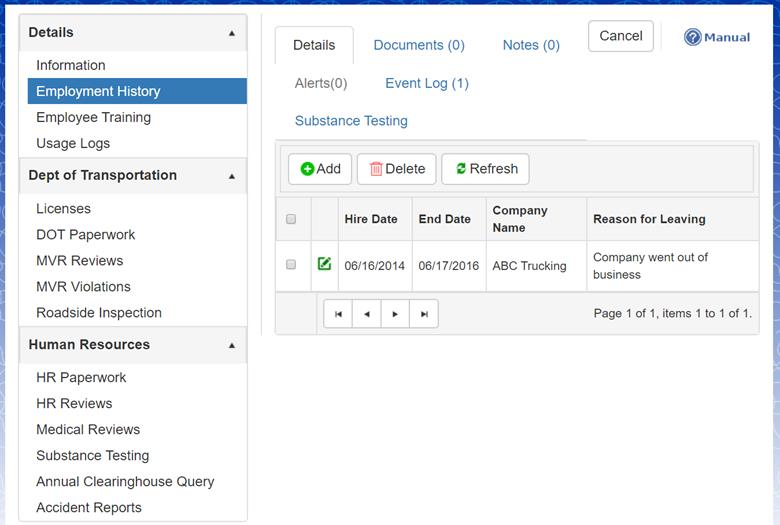Go to the first page of results
This screenshot has height=525, width=780.
[338, 314]
